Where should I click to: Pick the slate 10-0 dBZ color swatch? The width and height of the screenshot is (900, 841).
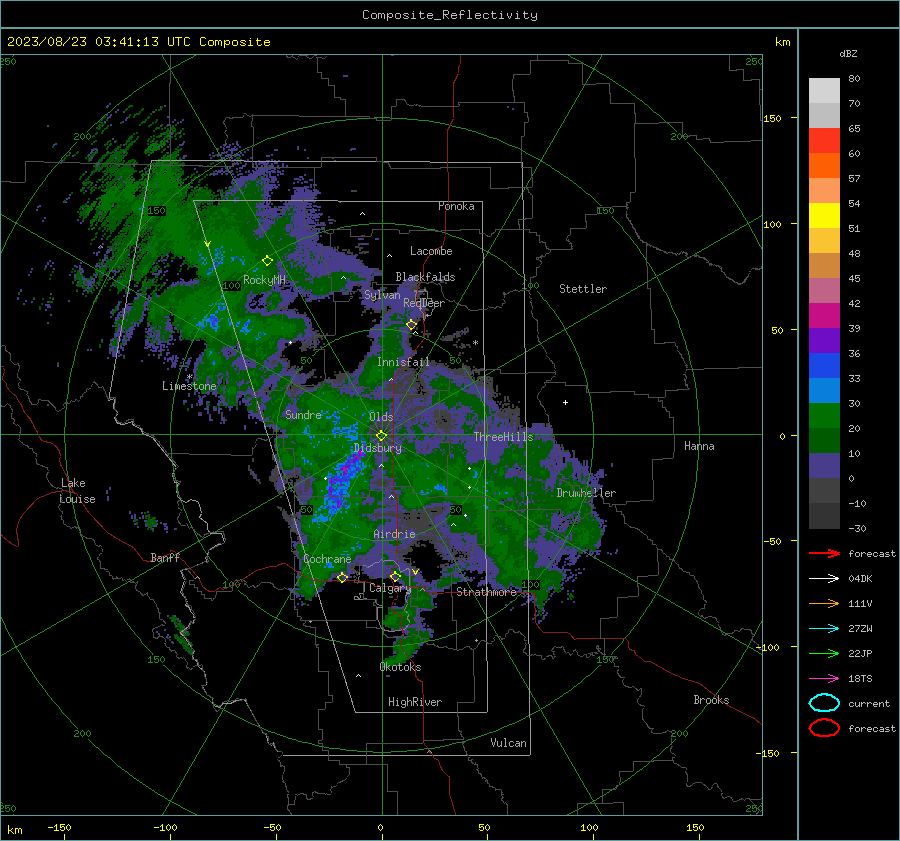824,466
